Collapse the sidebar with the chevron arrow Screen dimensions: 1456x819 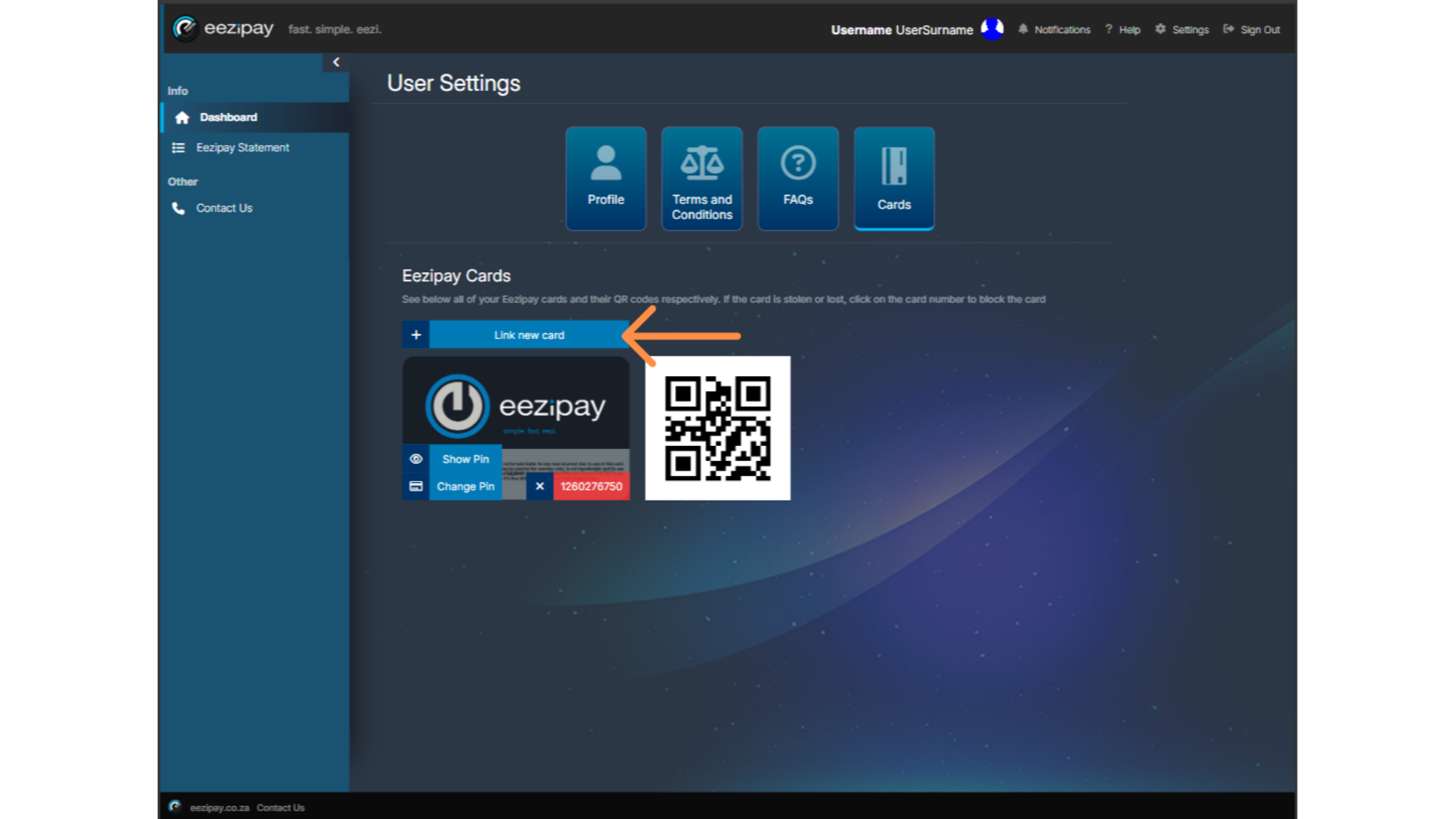pos(336,62)
